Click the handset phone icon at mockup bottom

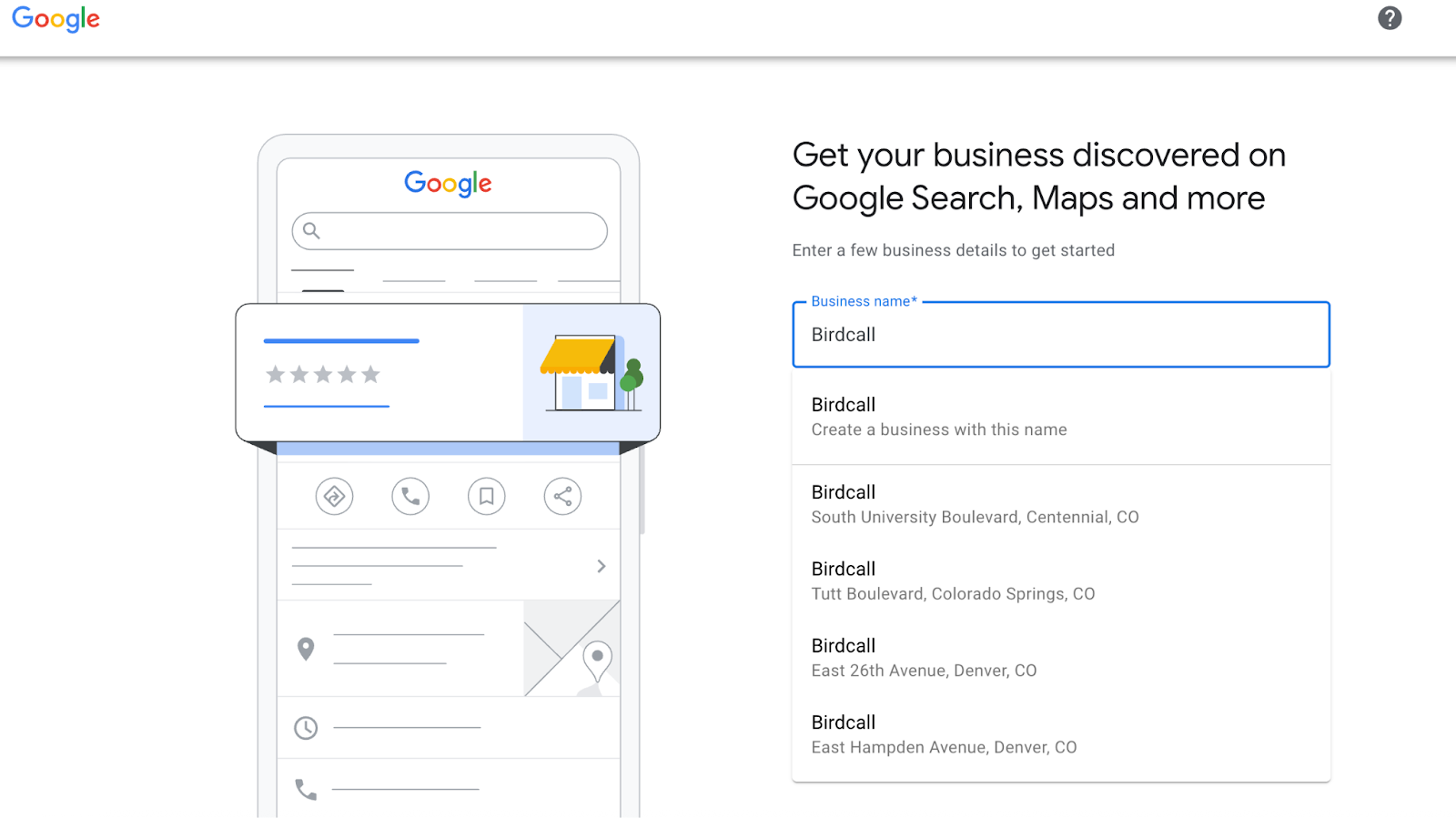coord(306,789)
